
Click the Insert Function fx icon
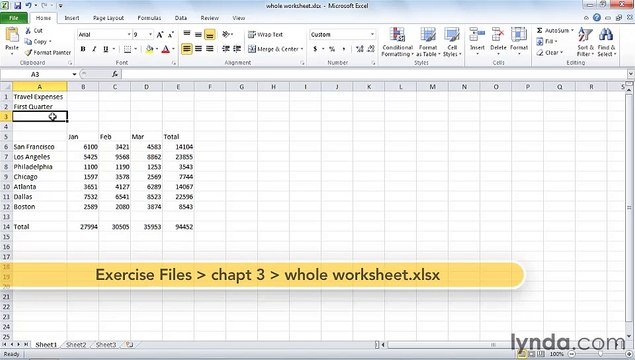(x=115, y=74)
